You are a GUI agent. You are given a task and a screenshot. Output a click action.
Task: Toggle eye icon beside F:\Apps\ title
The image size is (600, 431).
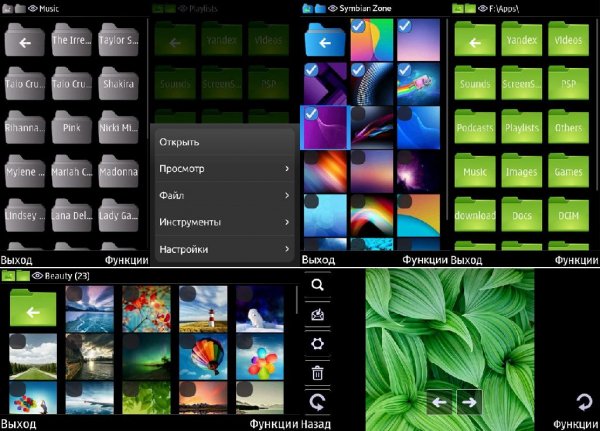click(x=483, y=8)
